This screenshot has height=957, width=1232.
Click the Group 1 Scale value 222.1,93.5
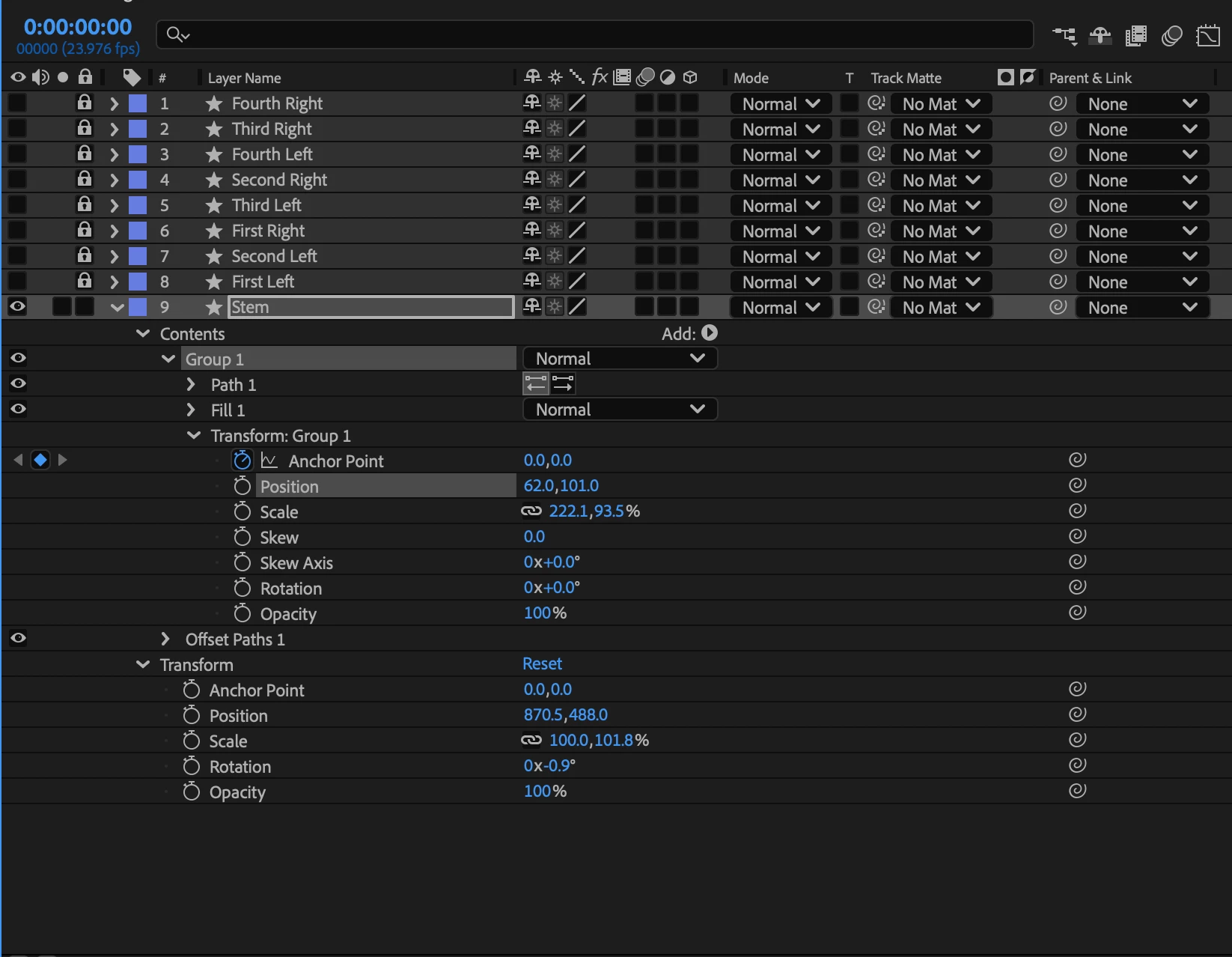click(587, 511)
